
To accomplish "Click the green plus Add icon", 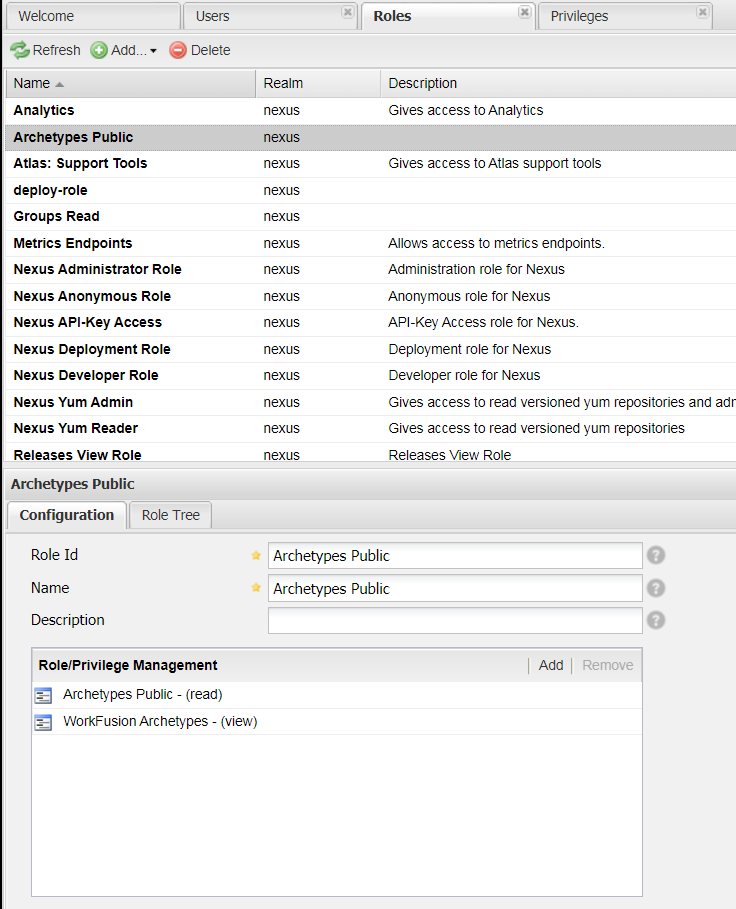I will tap(99, 50).
